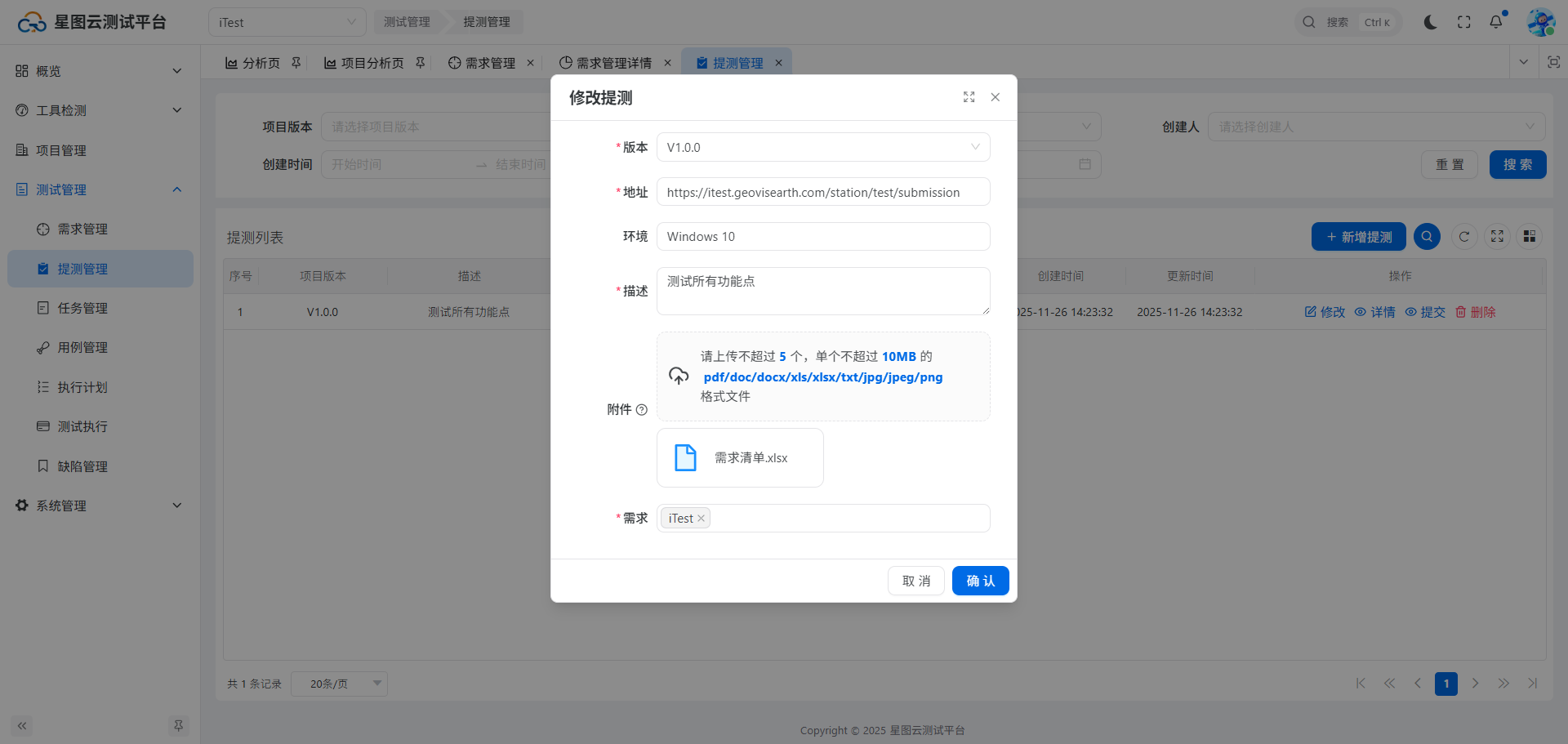Expand the 系统管理 sidebar menu
Screen dimensions: 1568x744
98,506
